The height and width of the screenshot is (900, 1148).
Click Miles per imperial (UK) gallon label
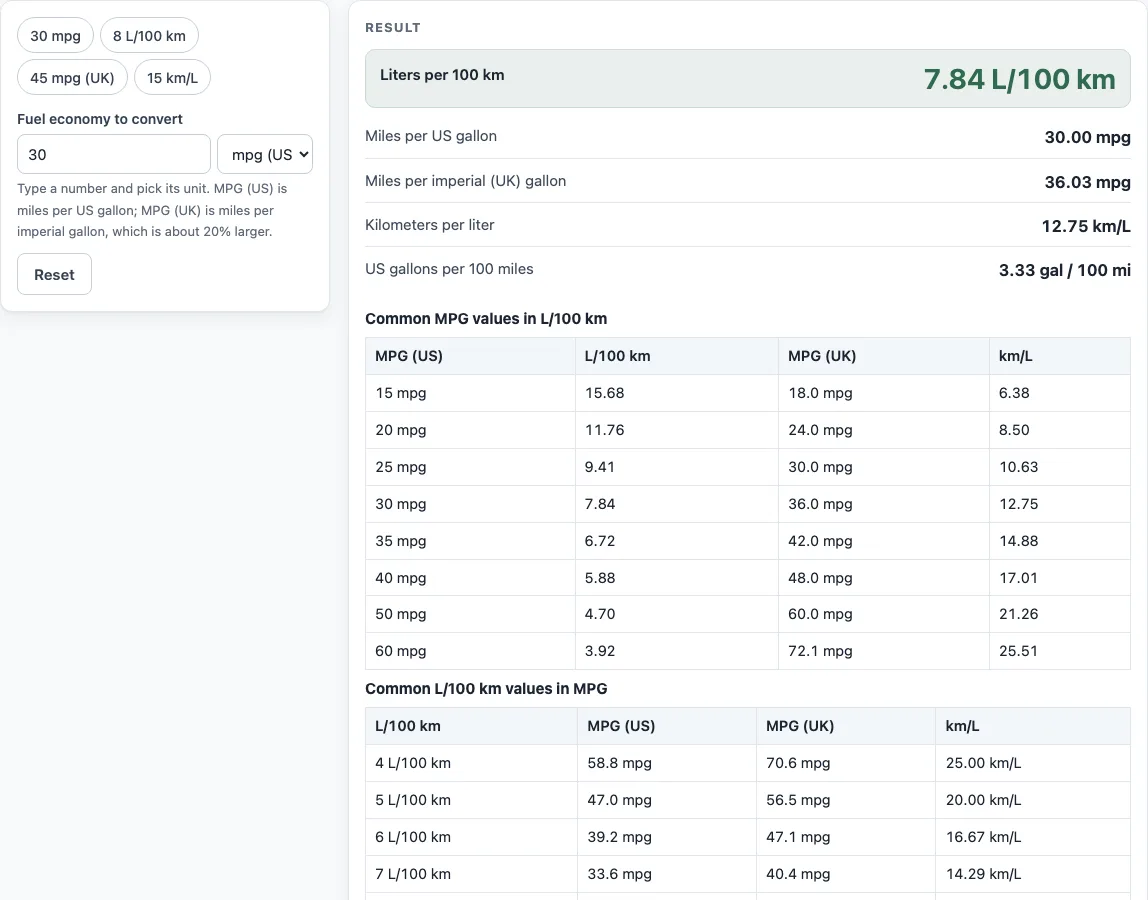pos(466,181)
